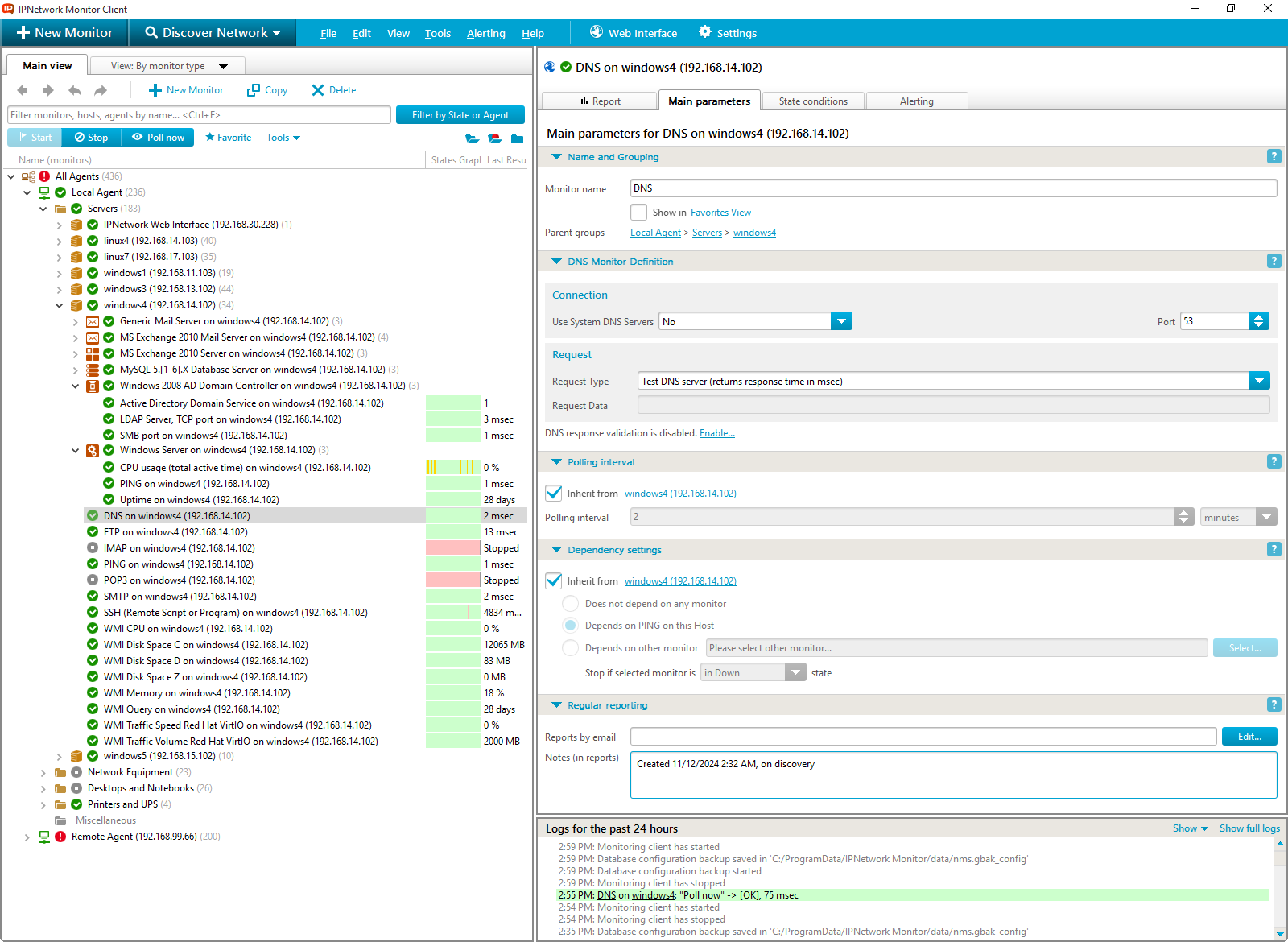Click the Polling interval value stepper
1288x942 pixels.
[1184, 517]
